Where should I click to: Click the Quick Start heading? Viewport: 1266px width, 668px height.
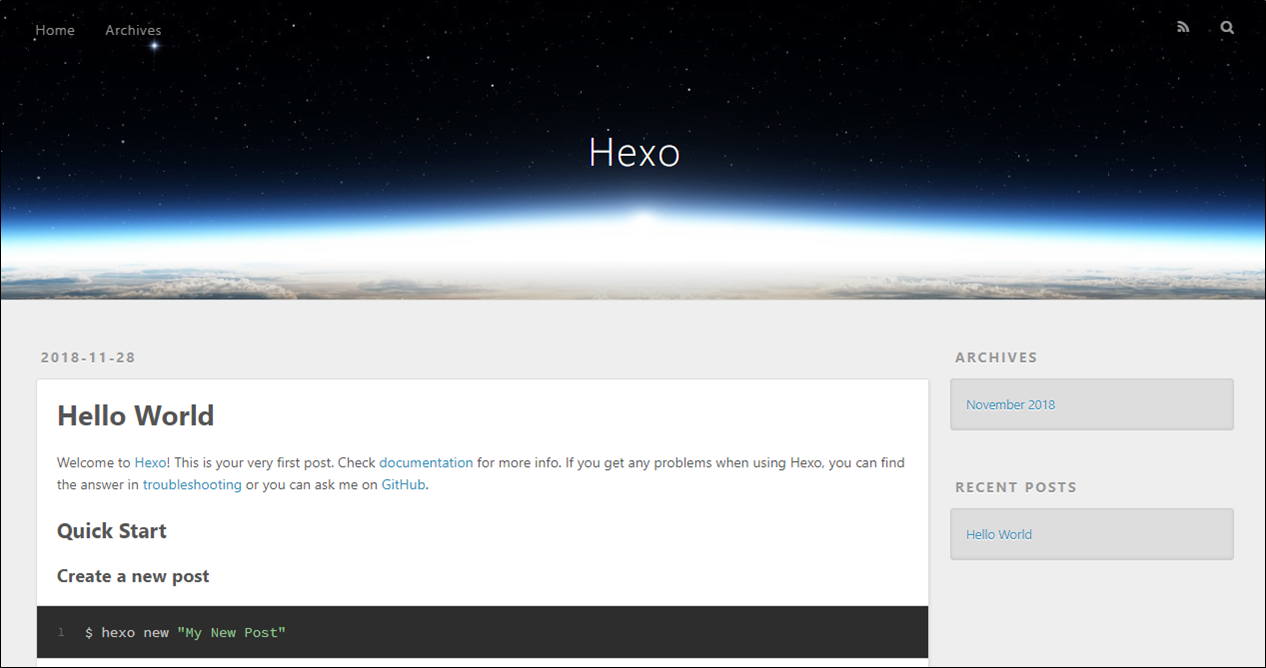click(112, 531)
